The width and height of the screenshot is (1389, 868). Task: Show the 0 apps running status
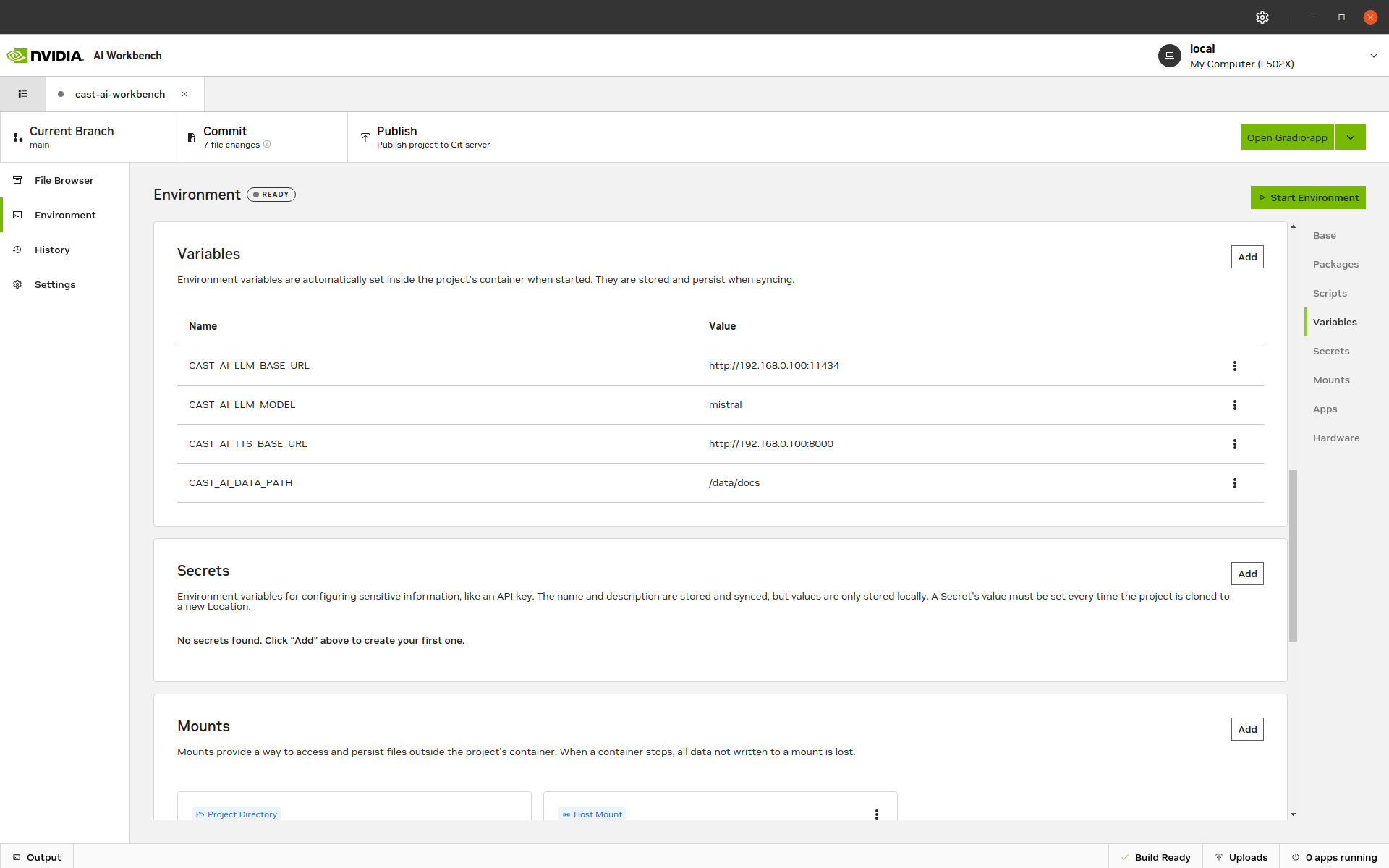pyautogui.click(x=1334, y=857)
